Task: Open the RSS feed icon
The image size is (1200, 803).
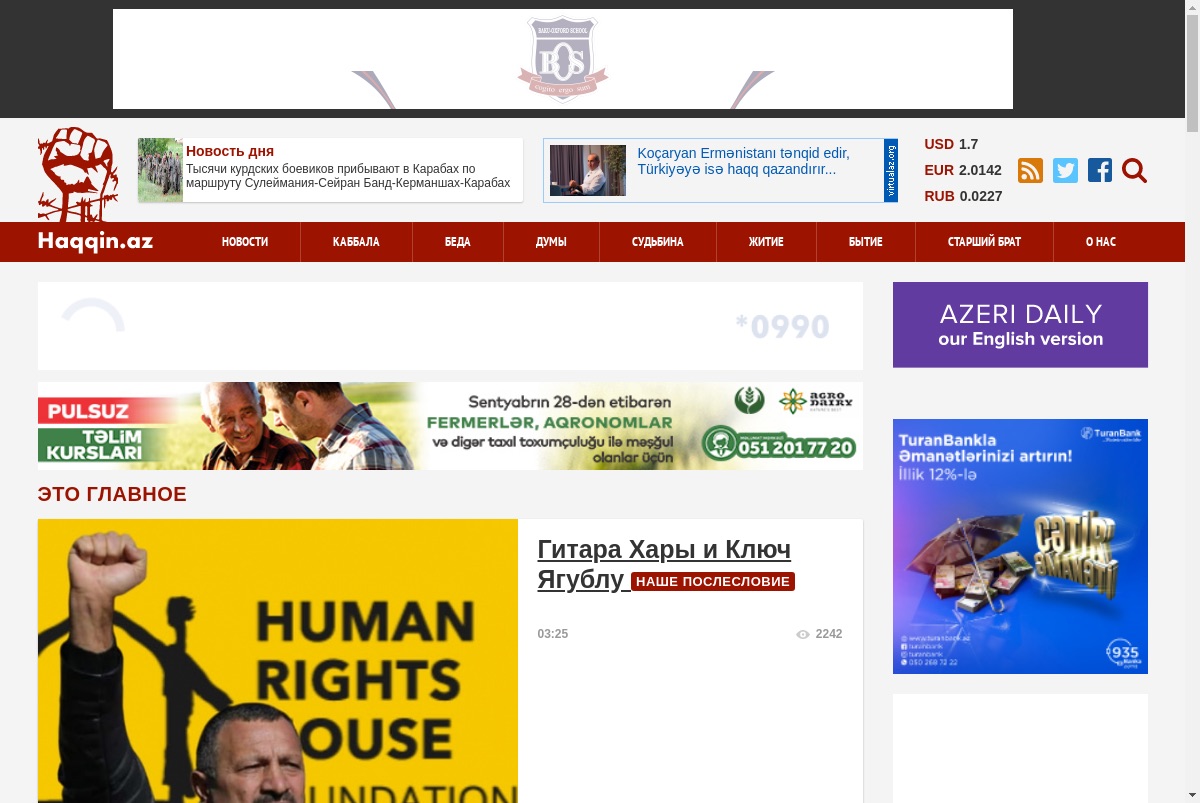Action: coord(1030,170)
